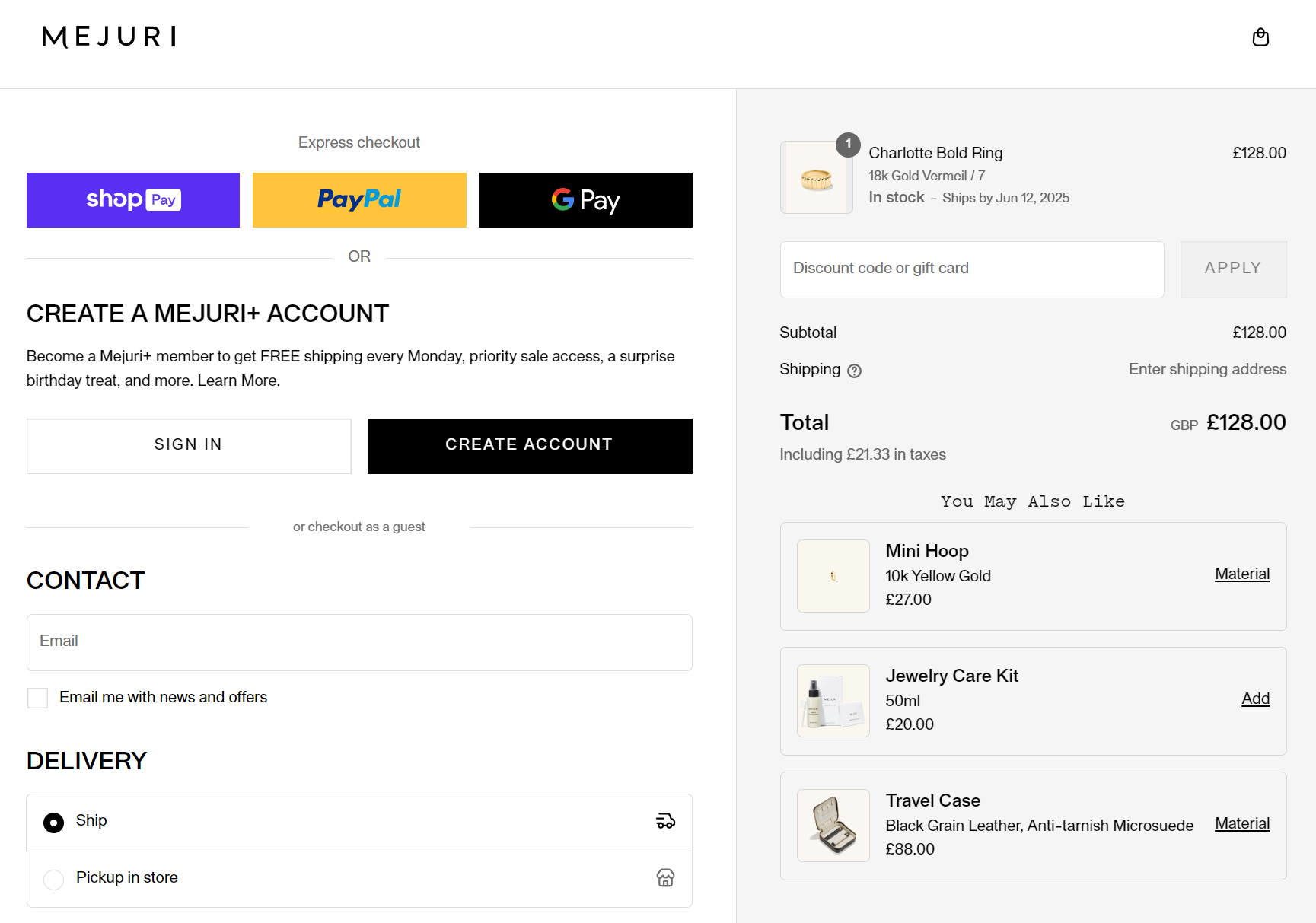Click the CONTACT section heading
The height and width of the screenshot is (923, 1316).
point(85,581)
